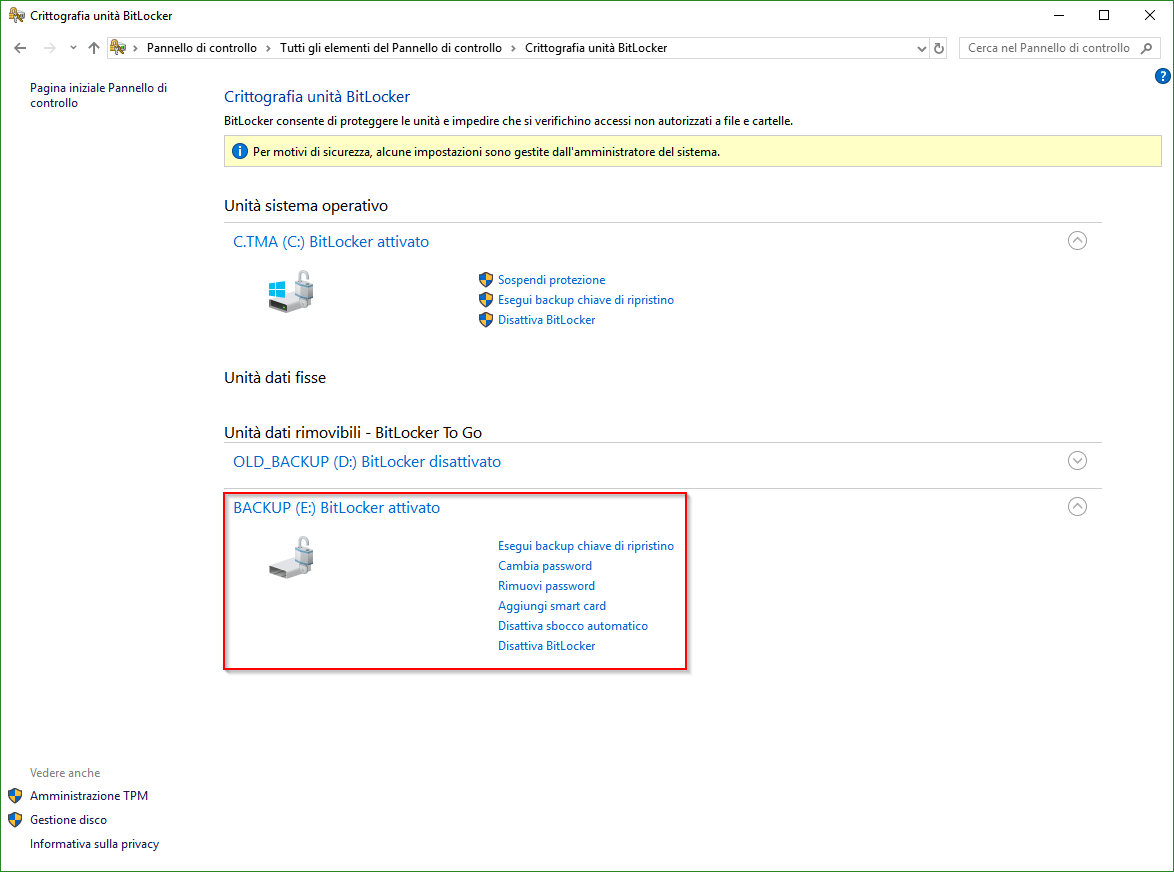Click Unità sistema operativo section title
This screenshot has width=1174, height=872.
click(x=305, y=205)
